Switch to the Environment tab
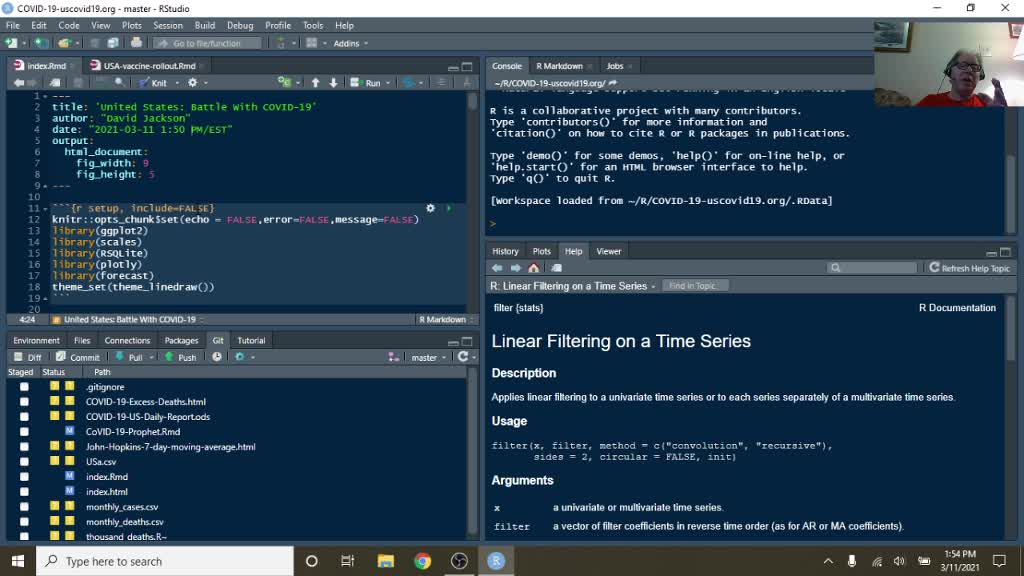The width and height of the screenshot is (1024, 576). (36, 340)
